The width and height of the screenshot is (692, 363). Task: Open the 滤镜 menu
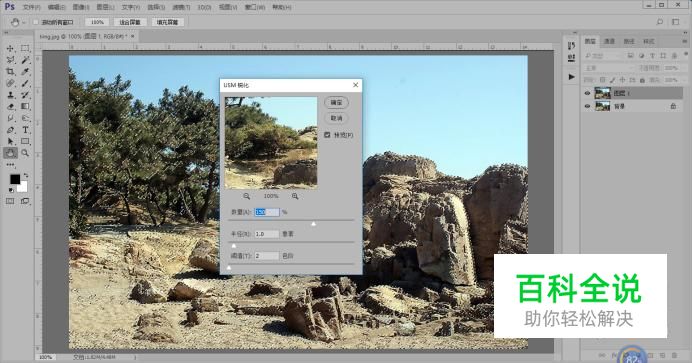tap(181, 7)
